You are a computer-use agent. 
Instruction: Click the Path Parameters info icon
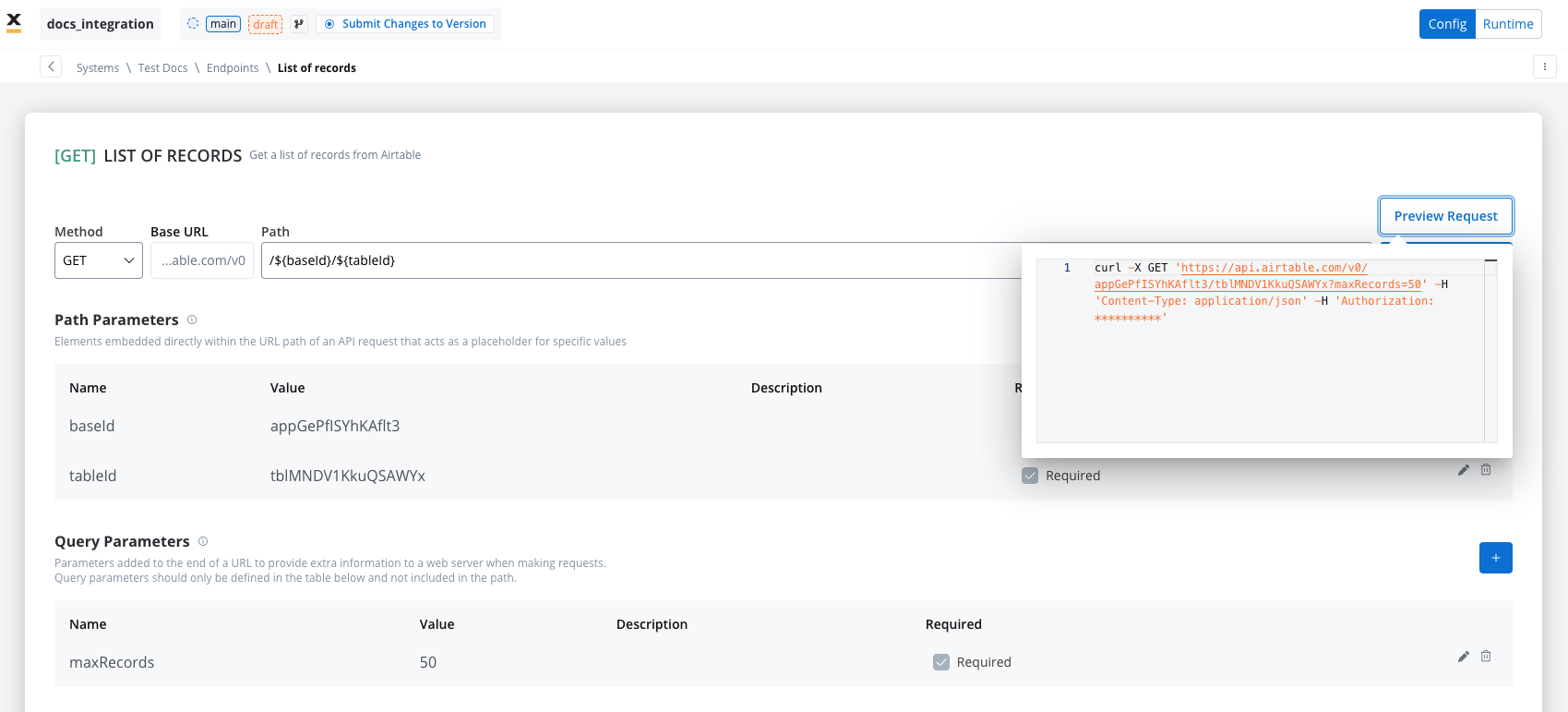(192, 320)
